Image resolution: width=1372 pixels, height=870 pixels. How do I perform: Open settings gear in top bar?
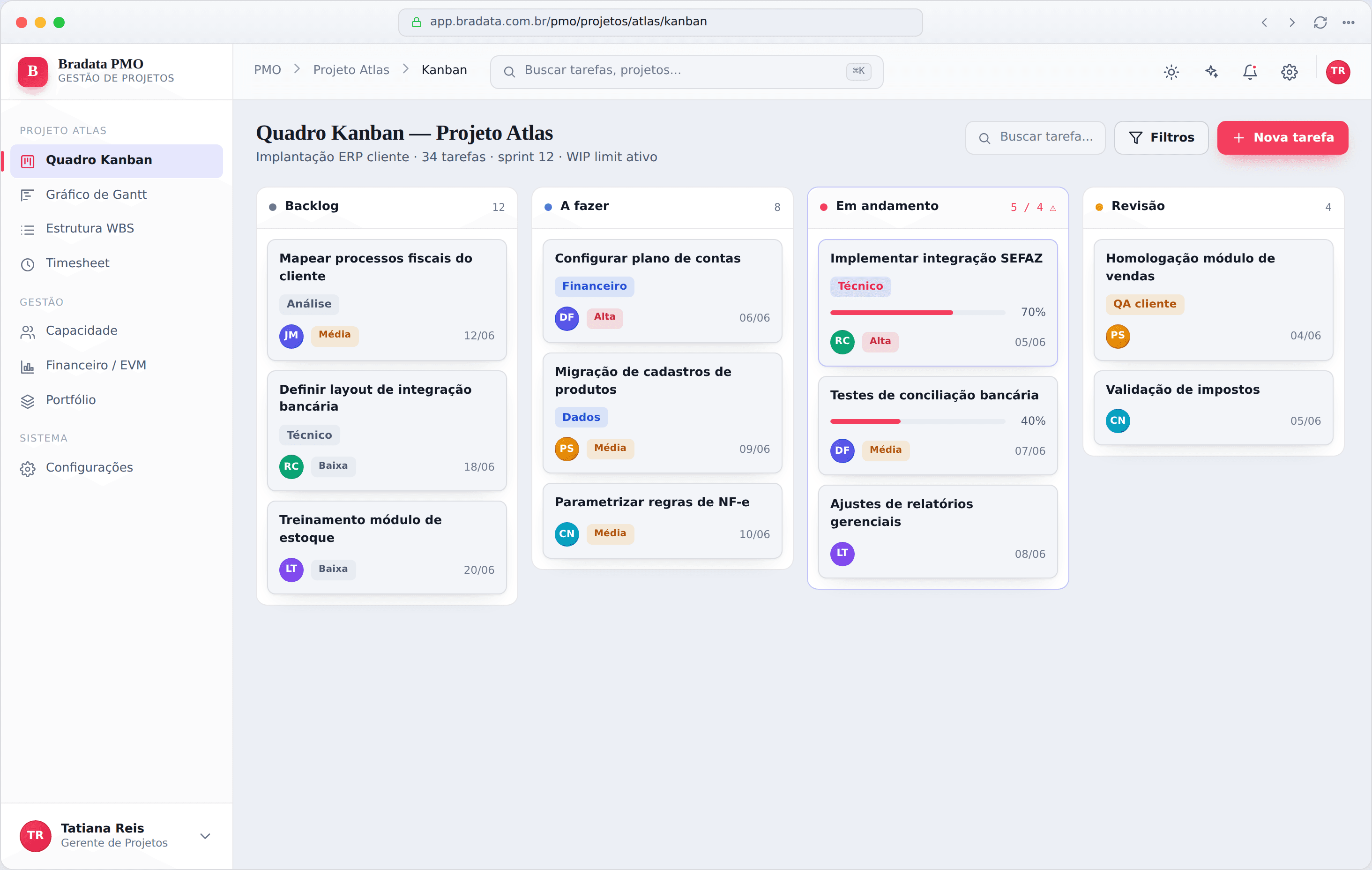[1289, 72]
